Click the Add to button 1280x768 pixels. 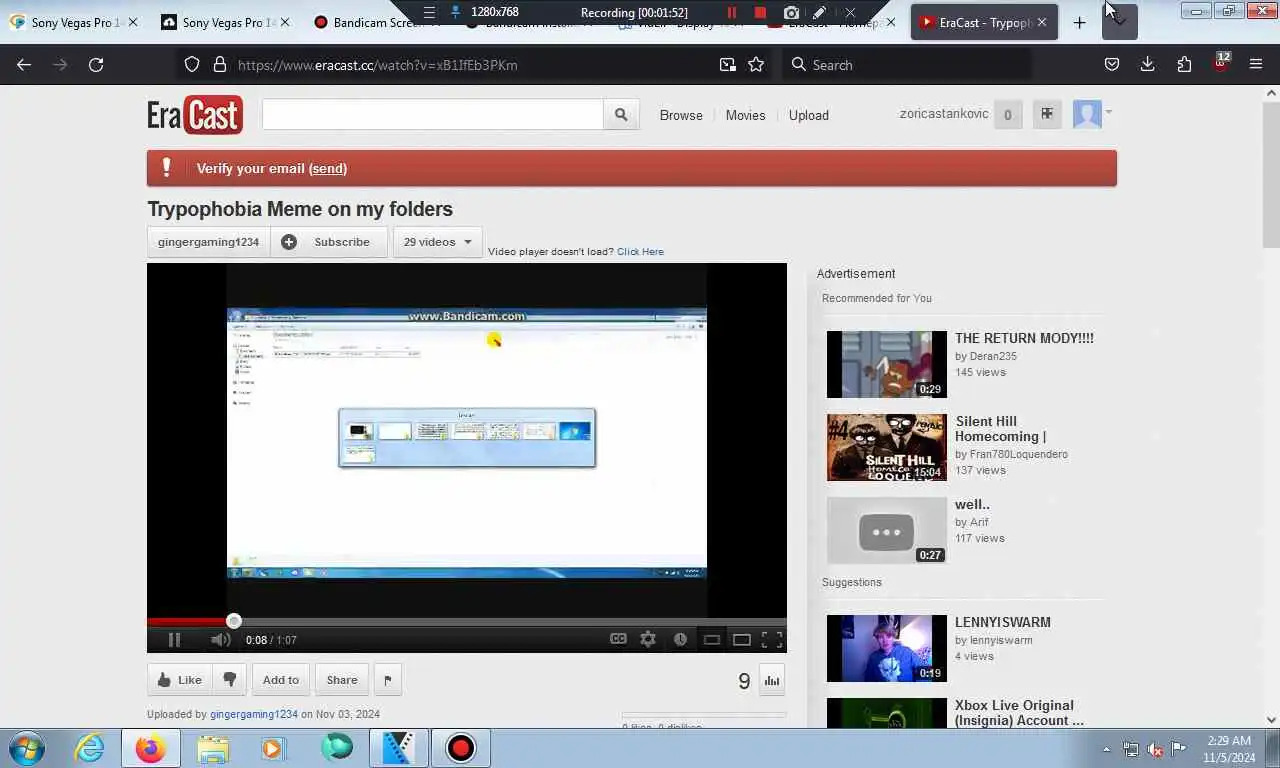280,680
